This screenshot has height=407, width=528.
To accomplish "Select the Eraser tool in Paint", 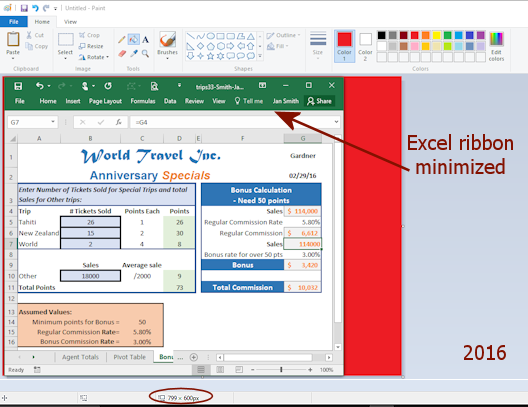I will (122, 54).
